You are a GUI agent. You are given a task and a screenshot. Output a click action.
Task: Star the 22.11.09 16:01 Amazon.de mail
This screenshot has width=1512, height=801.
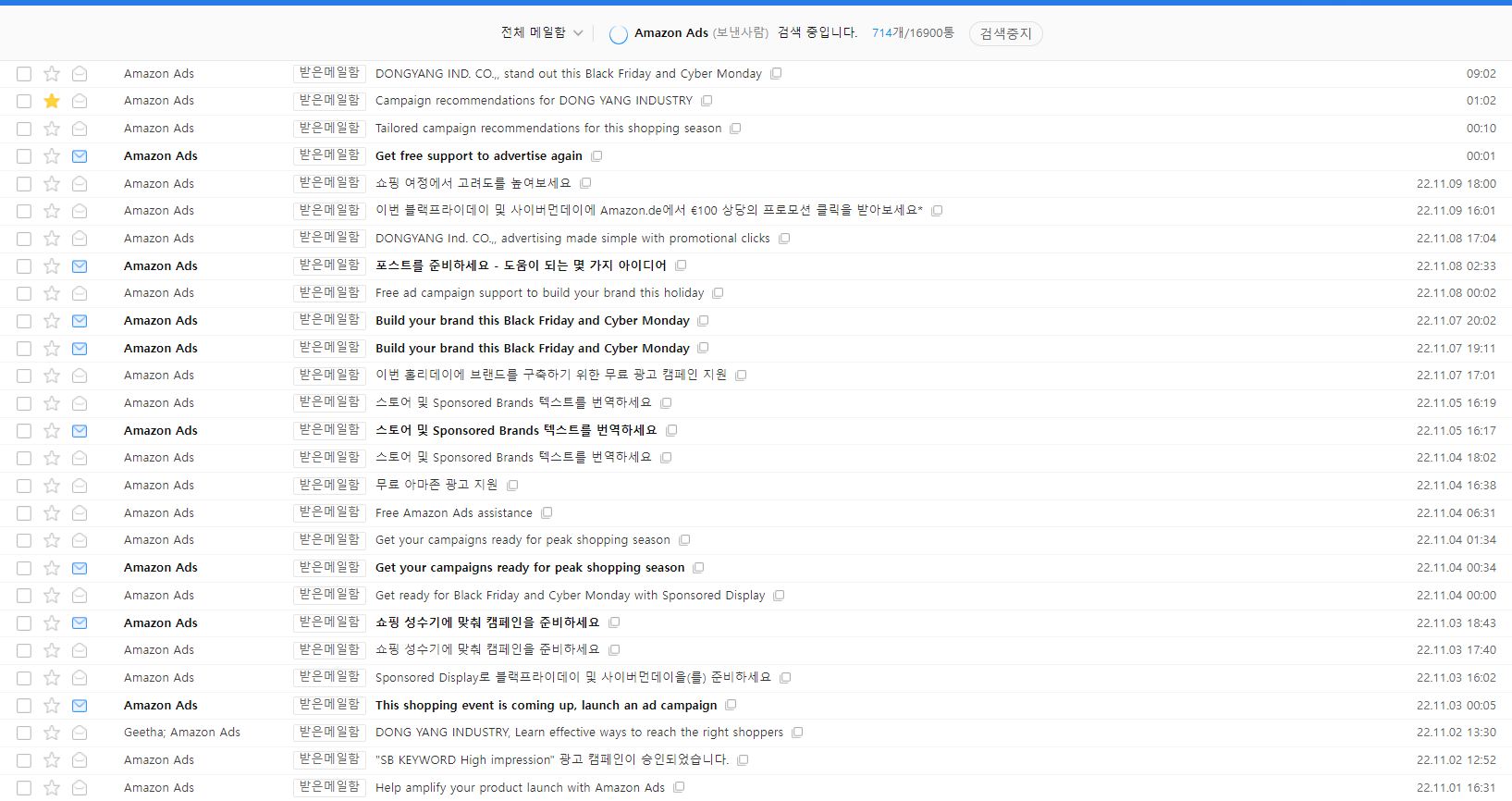(x=52, y=211)
